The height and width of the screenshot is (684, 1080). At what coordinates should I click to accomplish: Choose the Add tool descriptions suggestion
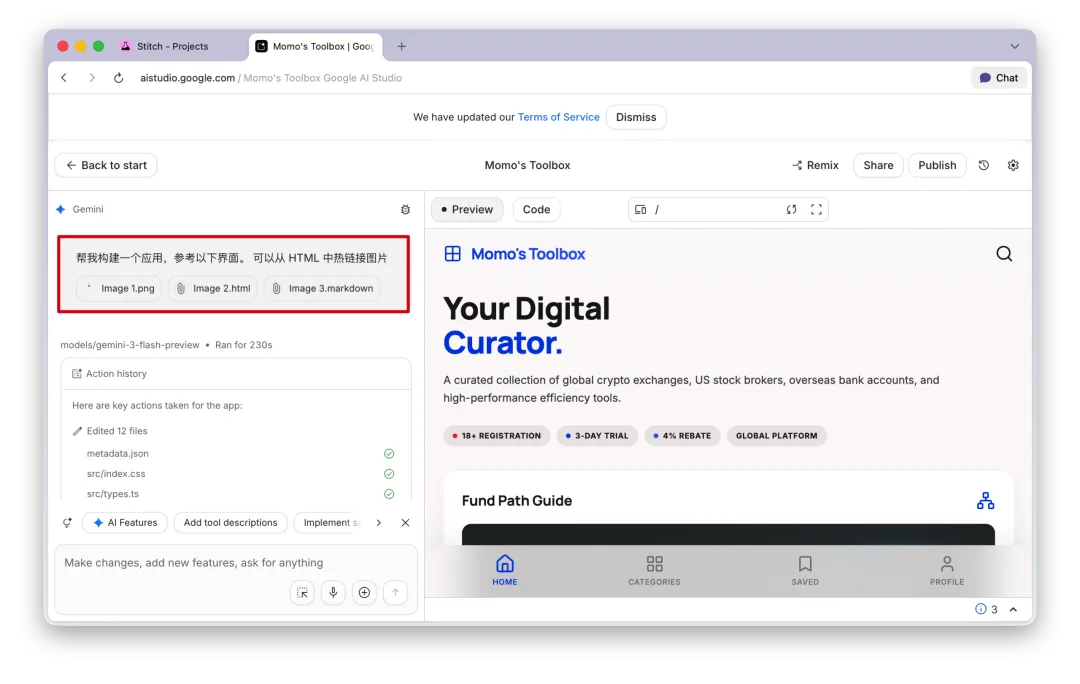[230, 523]
